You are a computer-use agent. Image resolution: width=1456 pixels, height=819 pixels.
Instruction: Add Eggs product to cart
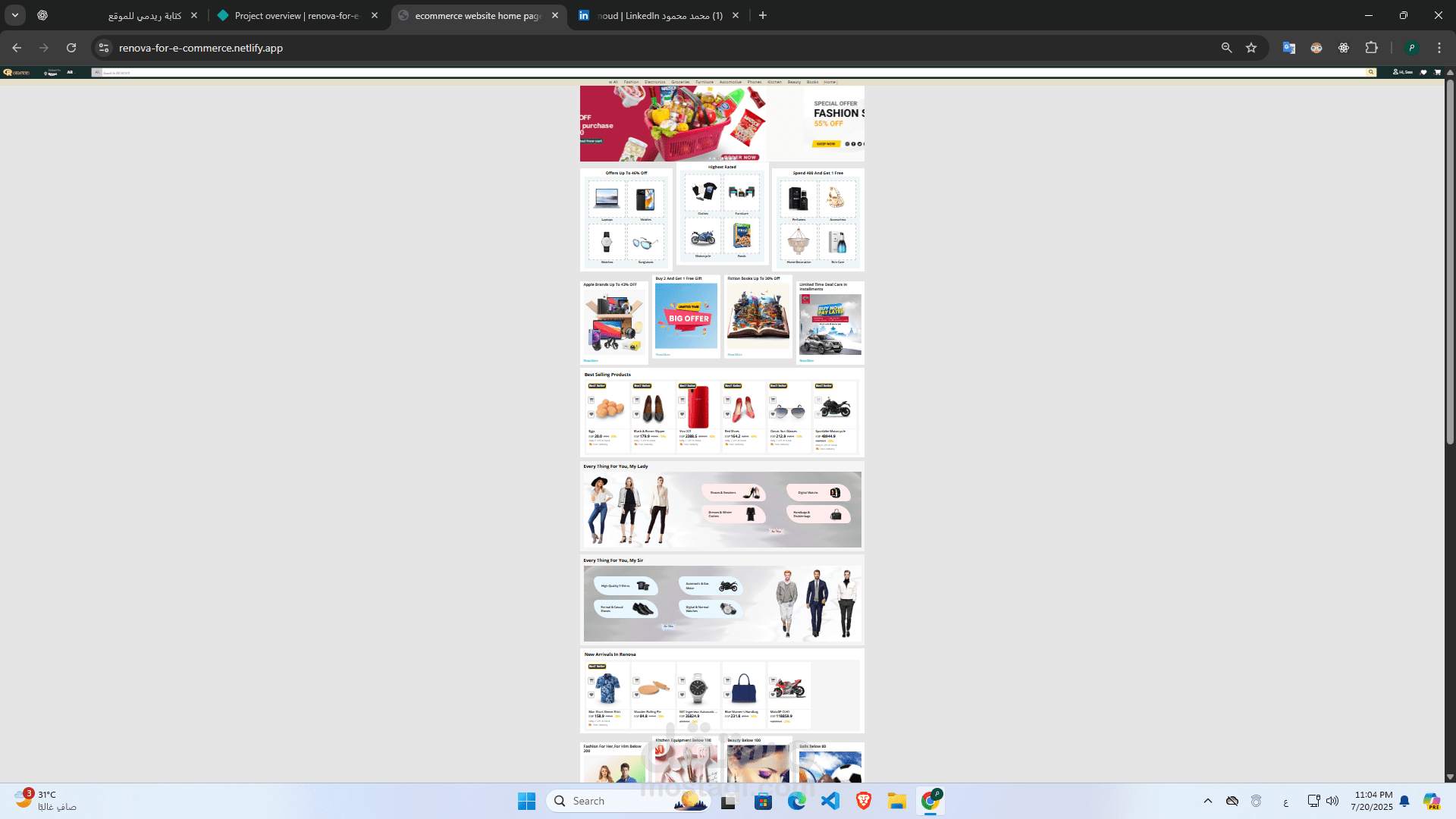click(591, 400)
